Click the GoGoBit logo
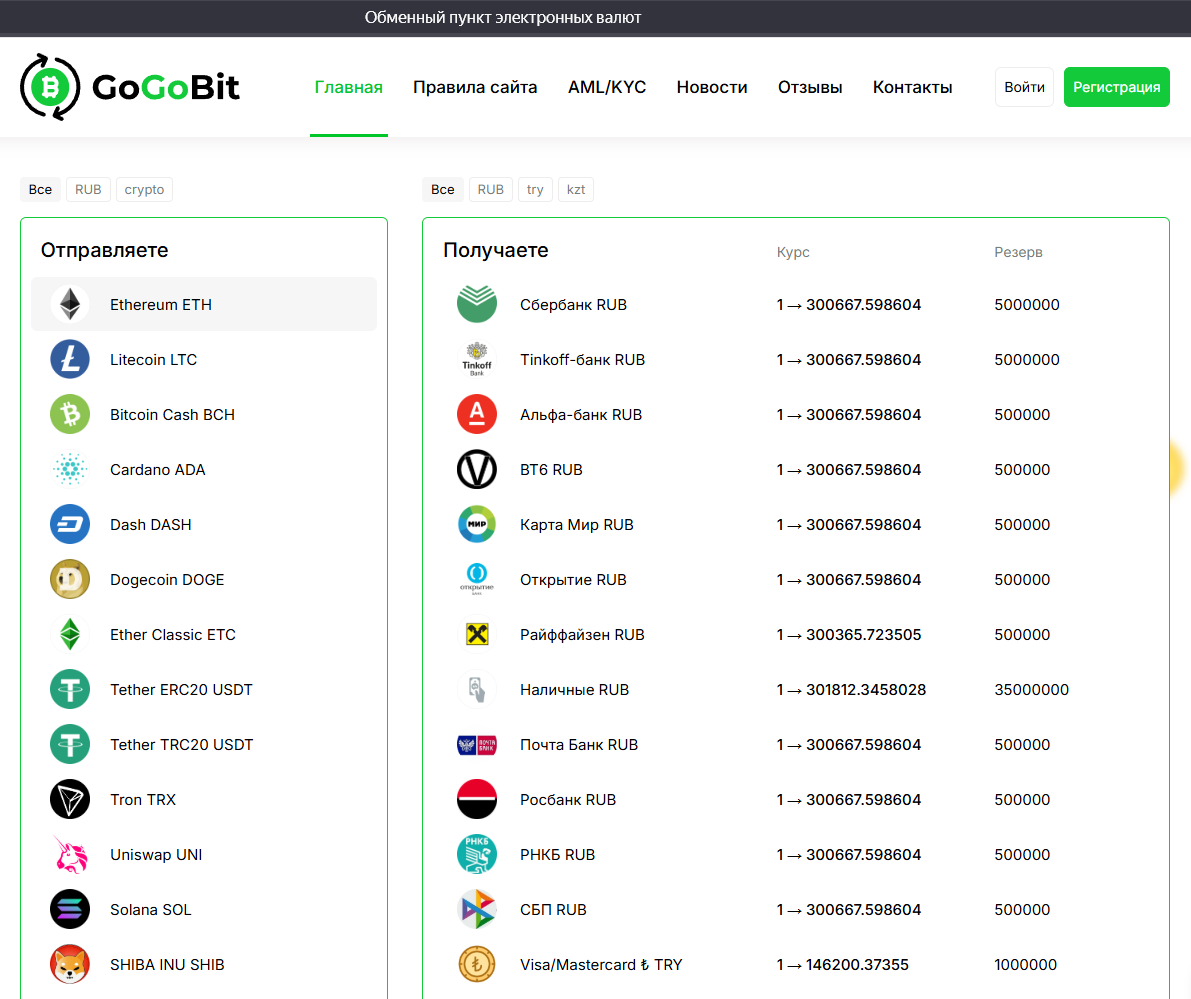The height and width of the screenshot is (999, 1191). click(129, 87)
